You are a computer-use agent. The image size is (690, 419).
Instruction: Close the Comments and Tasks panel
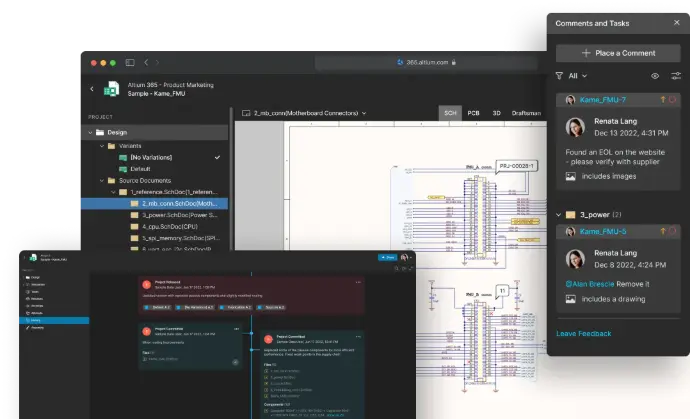coord(676,22)
